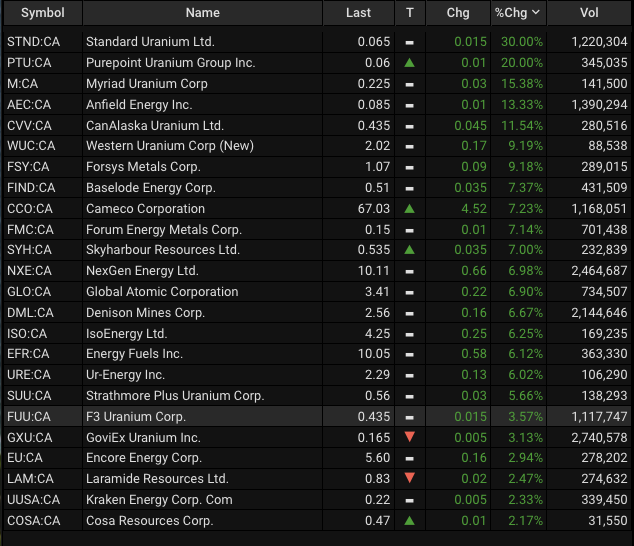Select the STND:CA symbol
634x546 pixels.
[x=34, y=42]
